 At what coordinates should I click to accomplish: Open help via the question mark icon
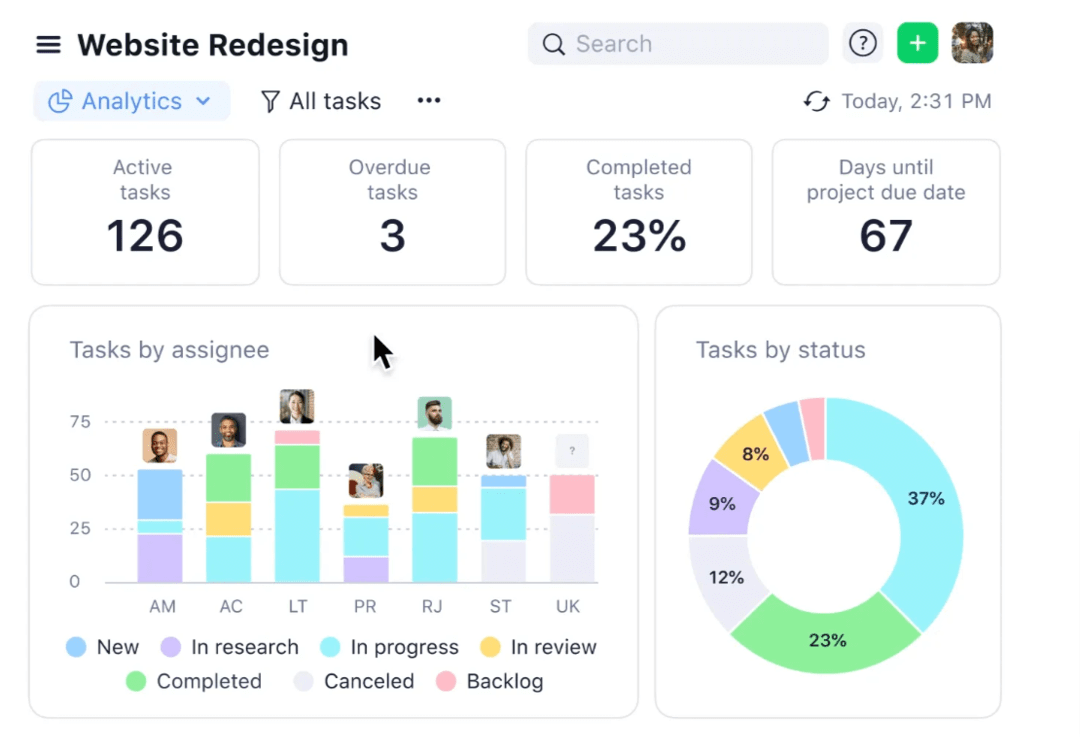tap(862, 43)
